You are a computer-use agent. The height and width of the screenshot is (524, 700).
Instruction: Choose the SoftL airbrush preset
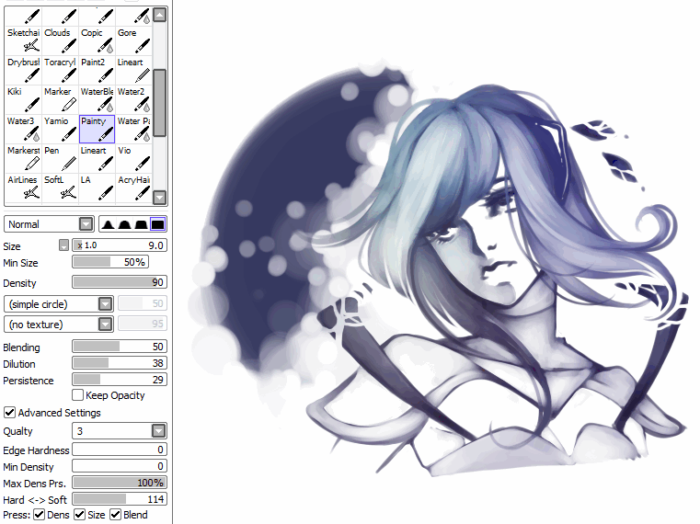[60, 187]
